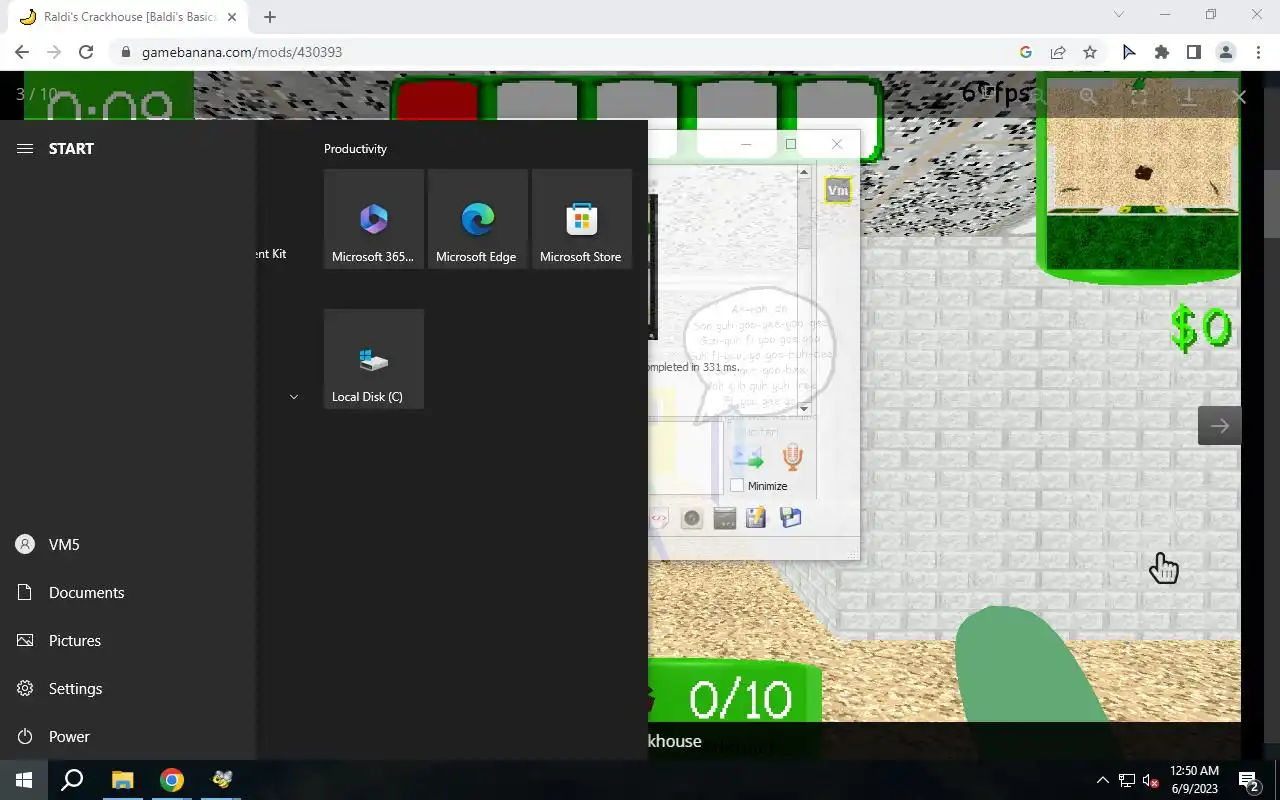Expand the Start menu navigation hamburger

click(25, 148)
